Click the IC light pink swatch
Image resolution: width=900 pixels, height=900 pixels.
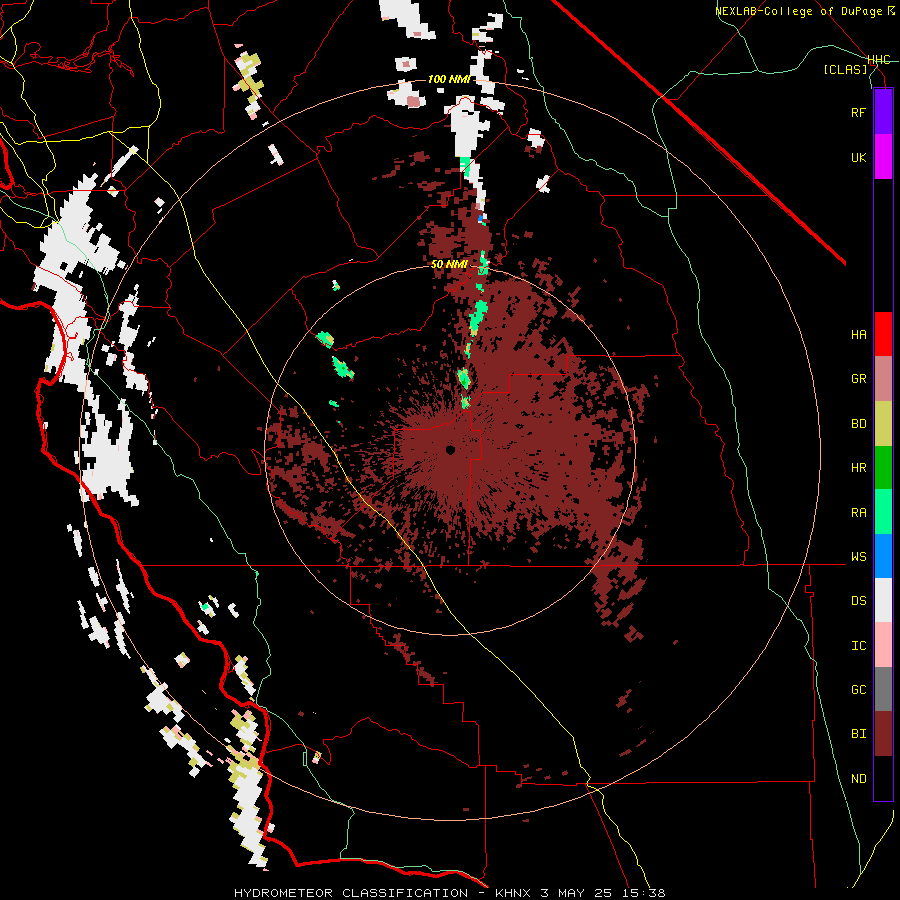point(883,645)
